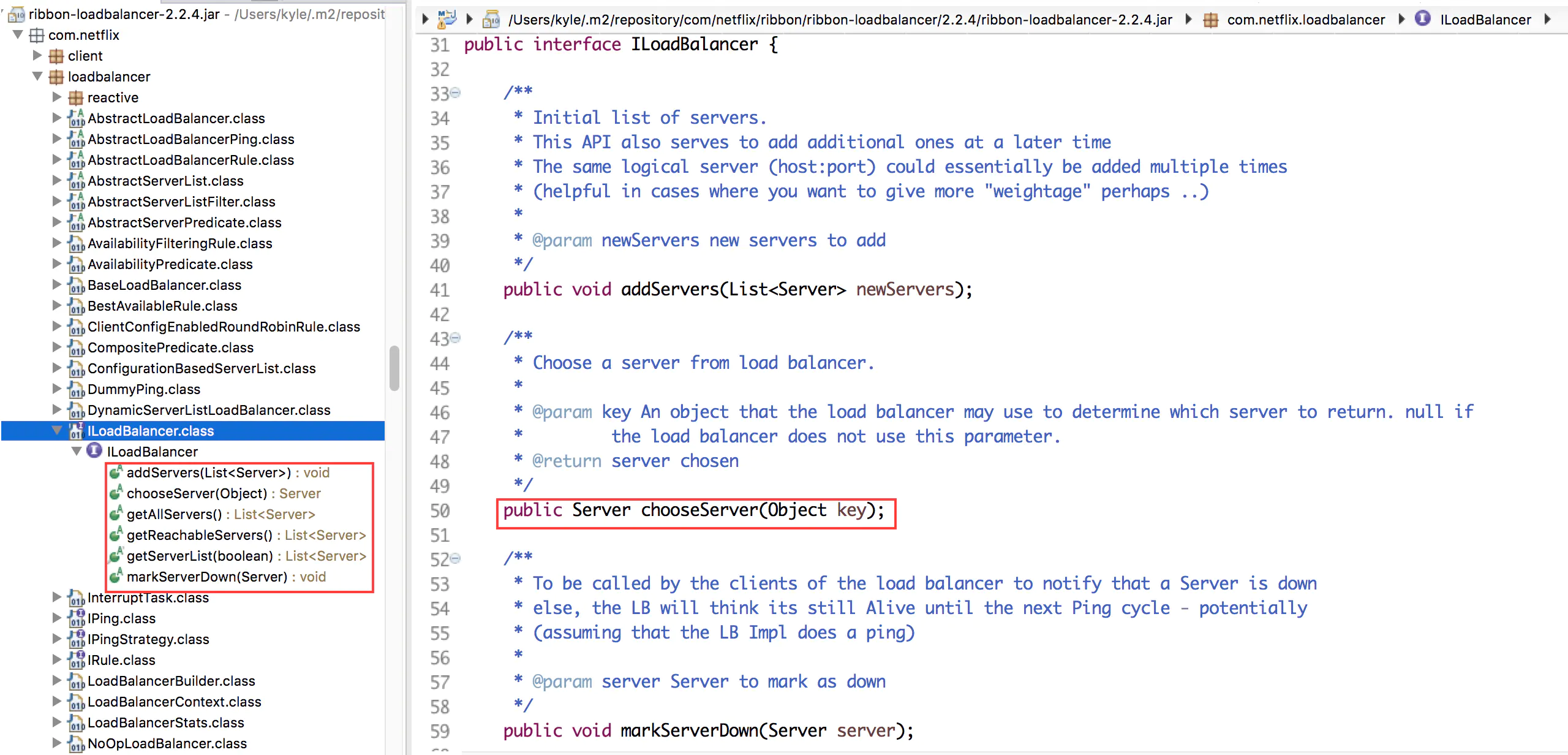Viewport: 1568px width, 755px height.
Task: Fold the Javadoc comment at line 33
Action: (x=455, y=93)
